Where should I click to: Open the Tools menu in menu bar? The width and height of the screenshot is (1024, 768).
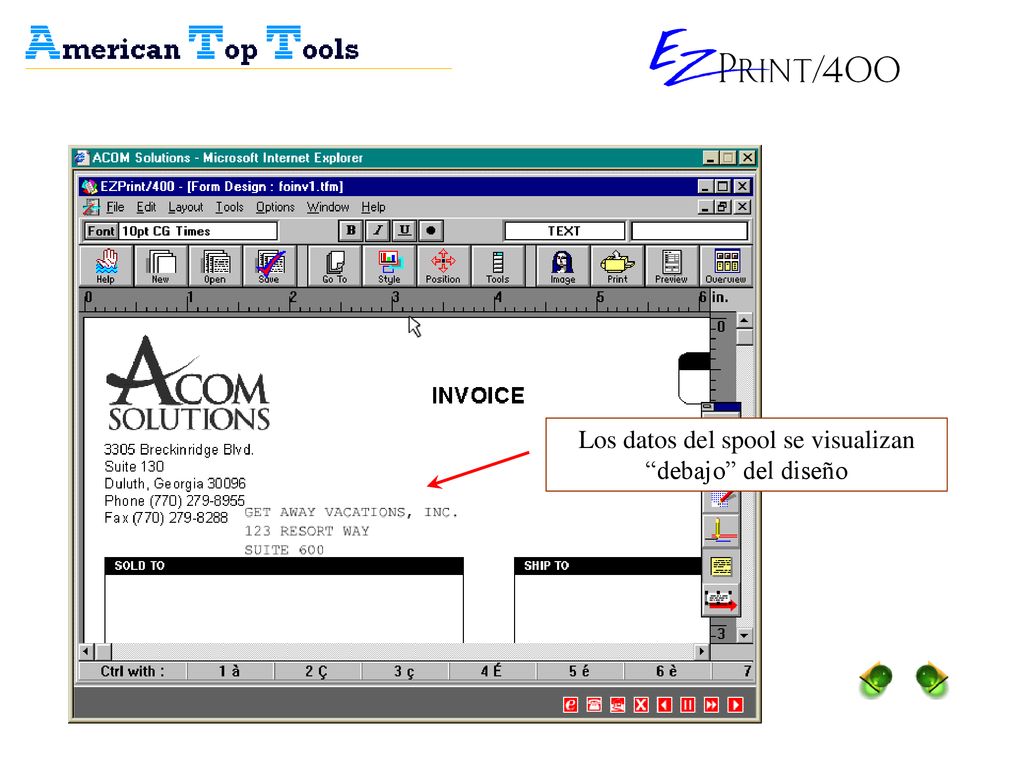[x=230, y=207]
